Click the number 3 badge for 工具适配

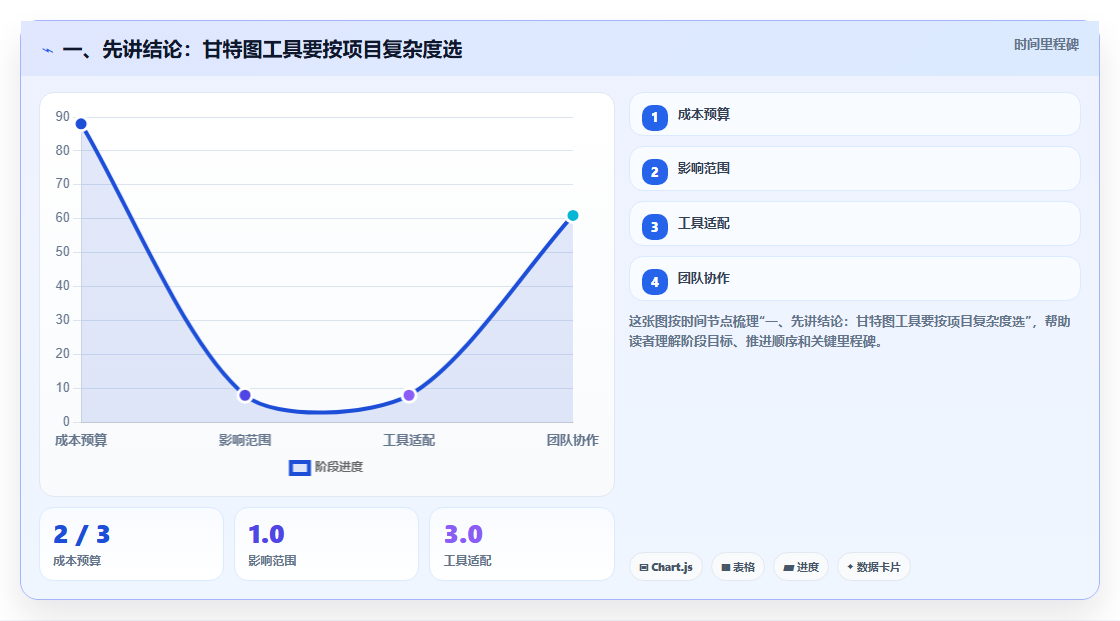pyautogui.click(x=654, y=227)
